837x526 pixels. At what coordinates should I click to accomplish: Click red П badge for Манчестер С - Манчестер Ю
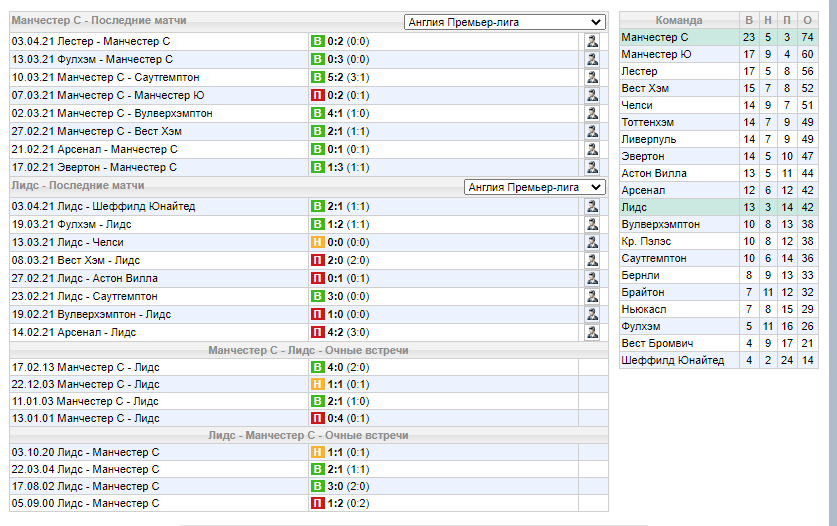coord(318,96)
